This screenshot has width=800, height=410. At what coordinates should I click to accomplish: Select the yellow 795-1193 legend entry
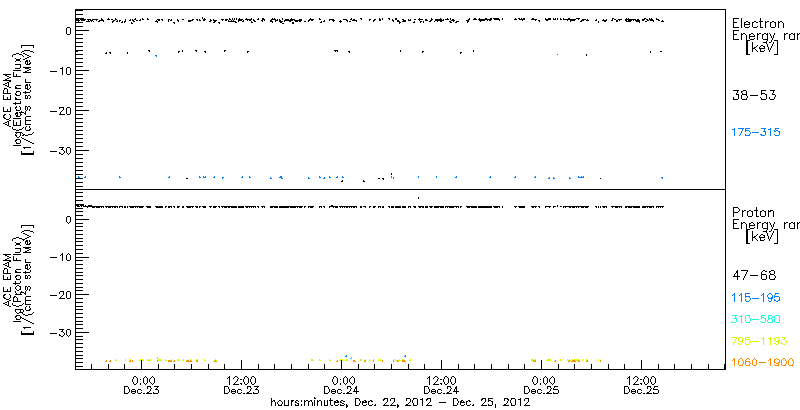click(x=760, y=341)
